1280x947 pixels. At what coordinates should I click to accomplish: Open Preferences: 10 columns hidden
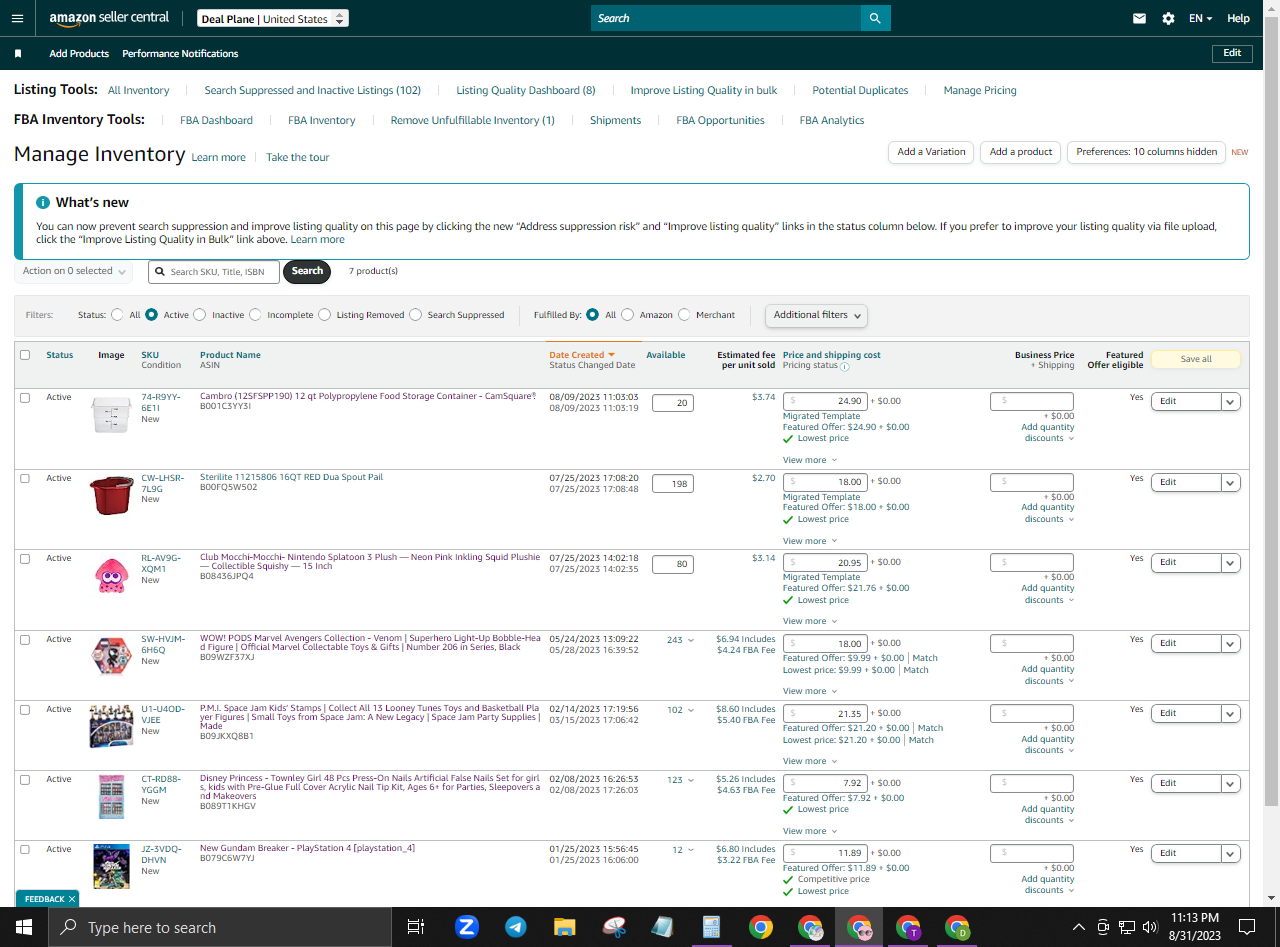[x=1147, y=152]
